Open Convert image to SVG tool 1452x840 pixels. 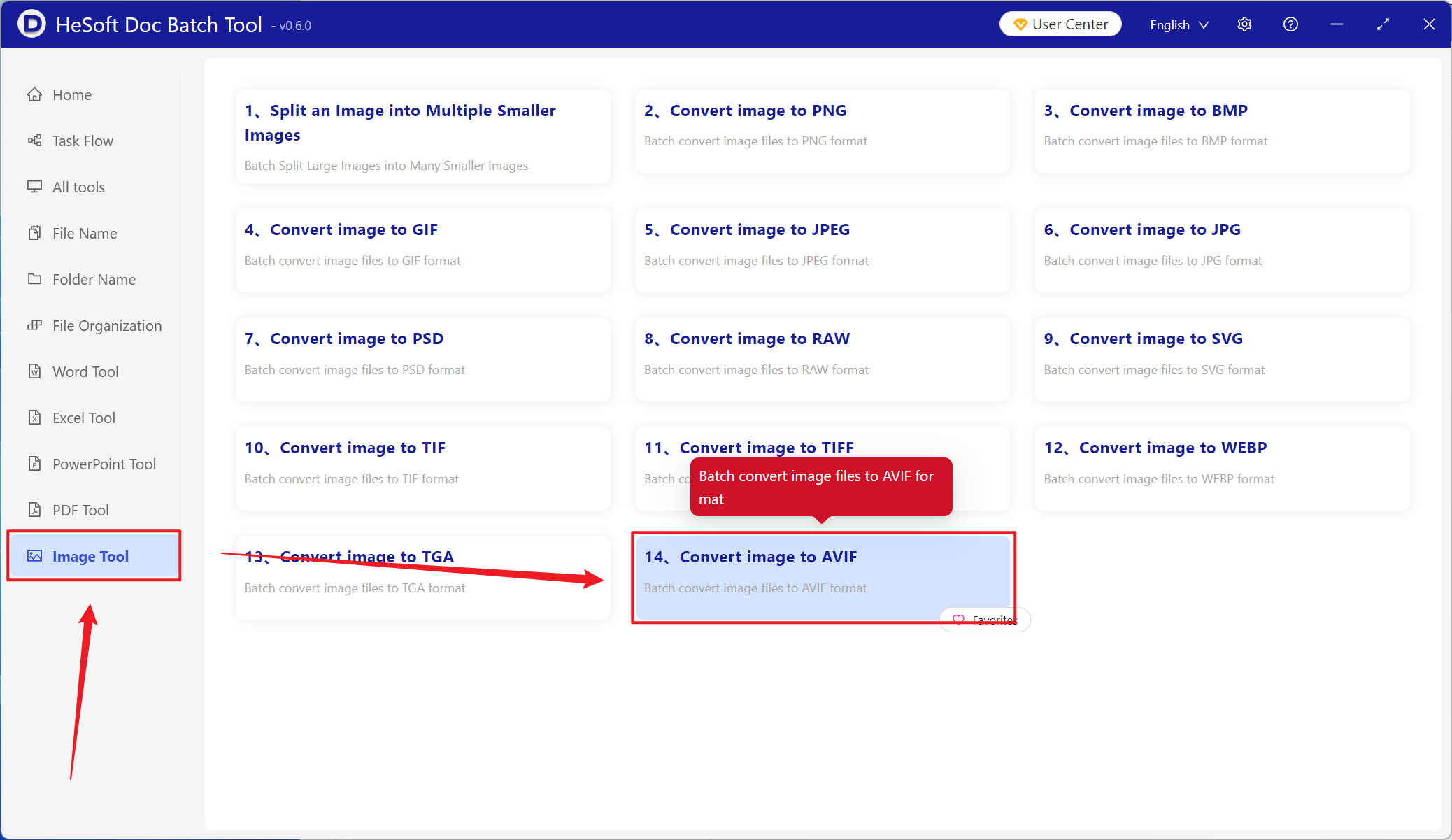(1222, 360)
